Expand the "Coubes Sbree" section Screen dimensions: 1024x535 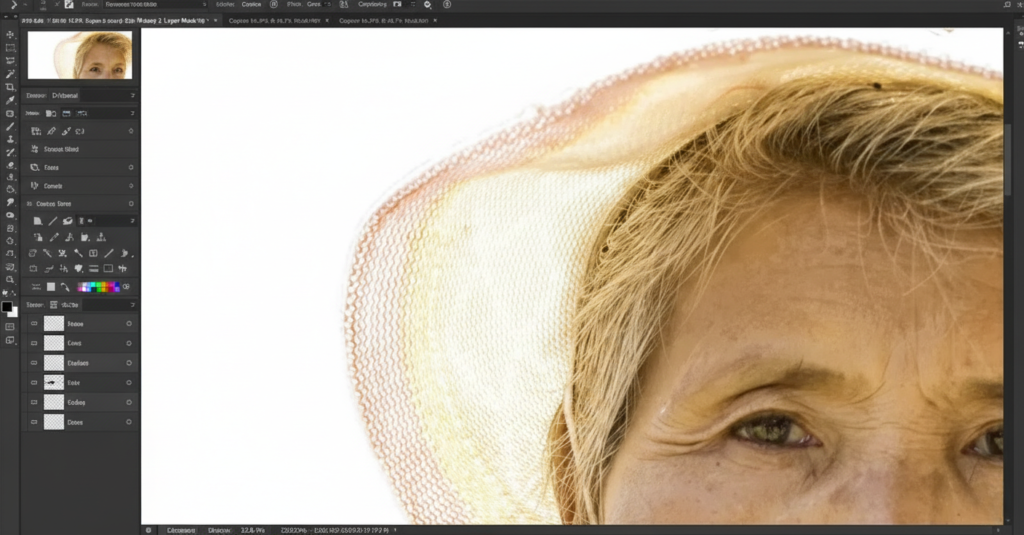click(x=29, y=204)
